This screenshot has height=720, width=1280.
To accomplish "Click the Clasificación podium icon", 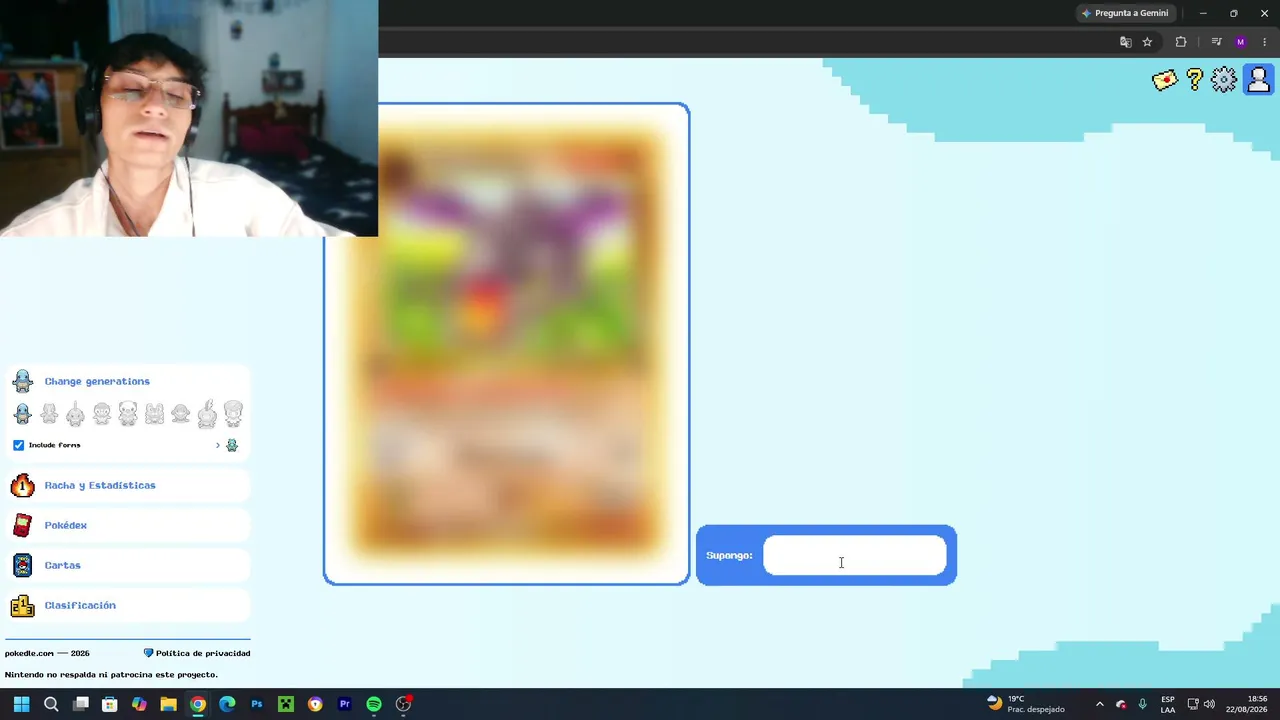I will click(22, 605).
